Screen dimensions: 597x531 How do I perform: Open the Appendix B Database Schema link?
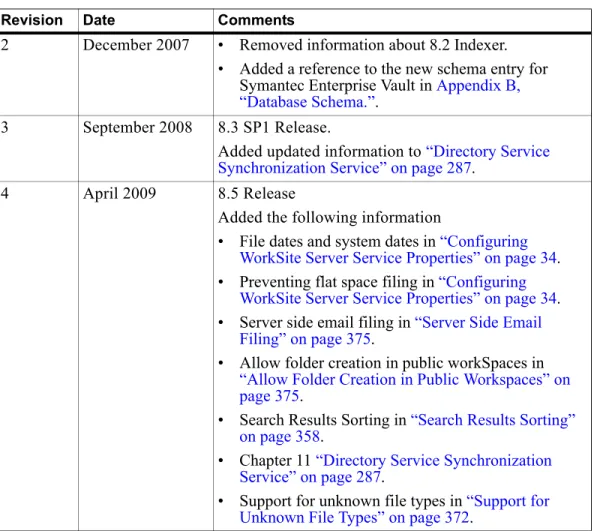point(381,94)
